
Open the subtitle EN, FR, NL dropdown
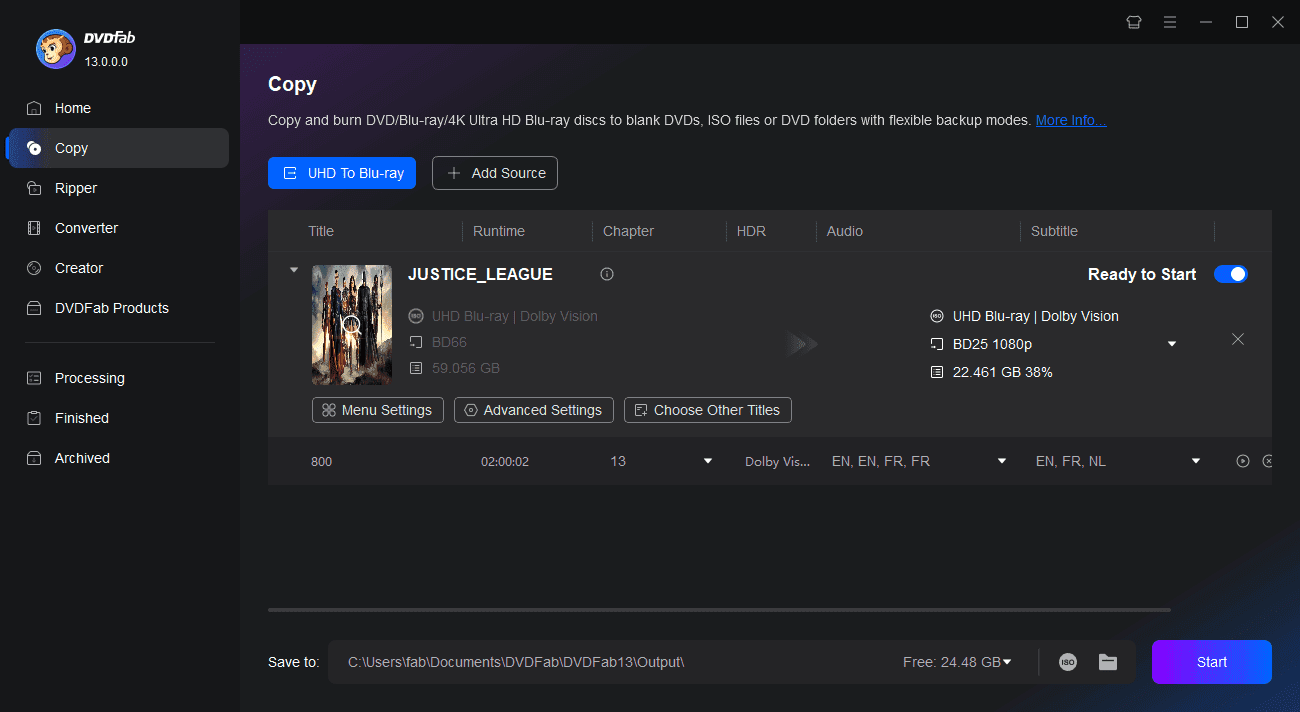(x=1196, y=461)
